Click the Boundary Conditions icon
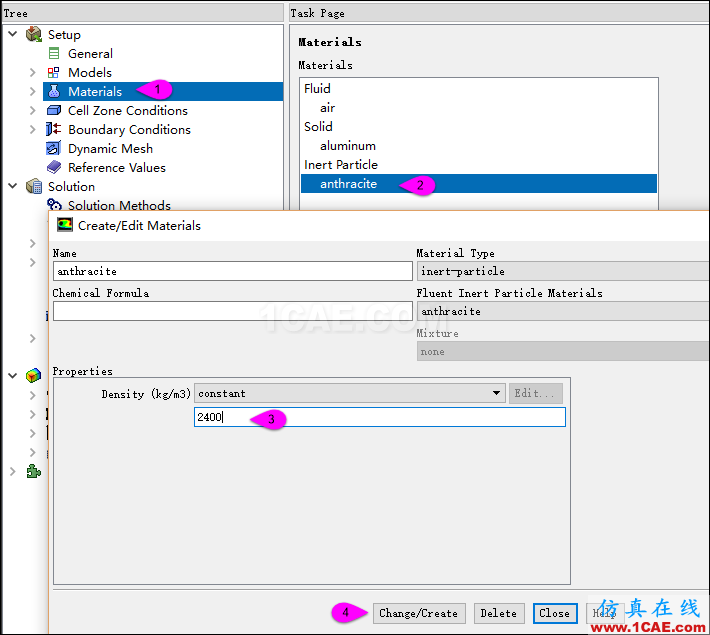This screenshot has width=710, height=635. 53,129
